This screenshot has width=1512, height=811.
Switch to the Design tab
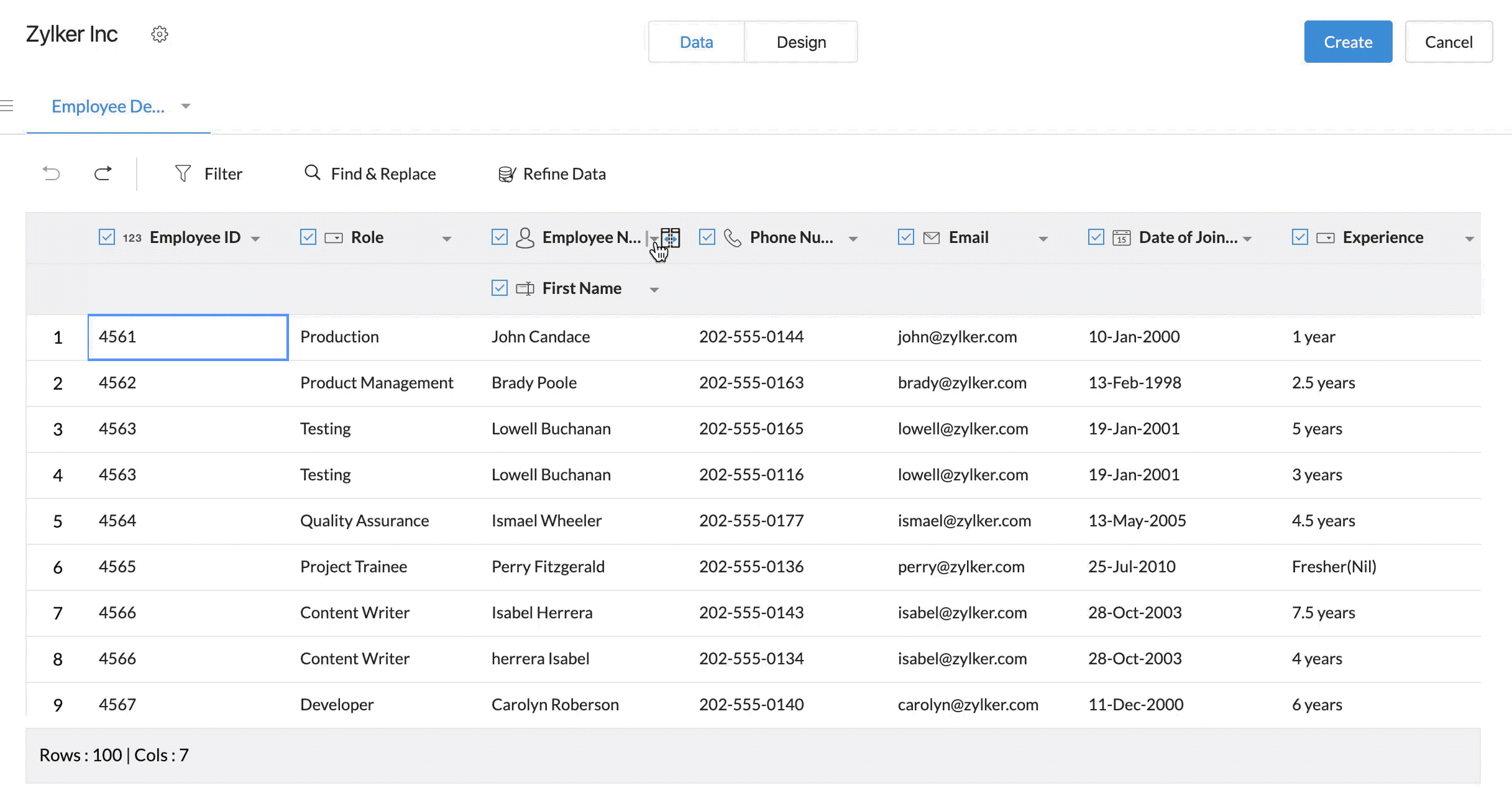pyautogui.click(x=801, y=42)
